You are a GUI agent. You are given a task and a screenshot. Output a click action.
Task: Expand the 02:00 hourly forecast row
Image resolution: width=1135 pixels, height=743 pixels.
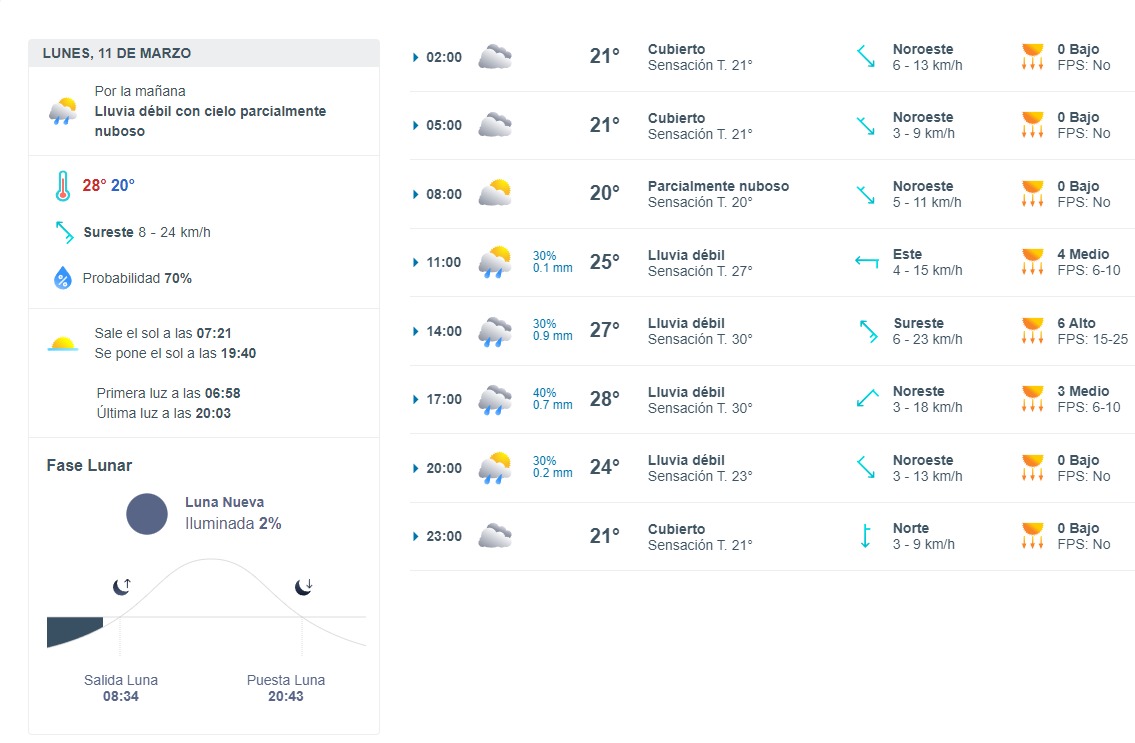click(x=772, y=57)
